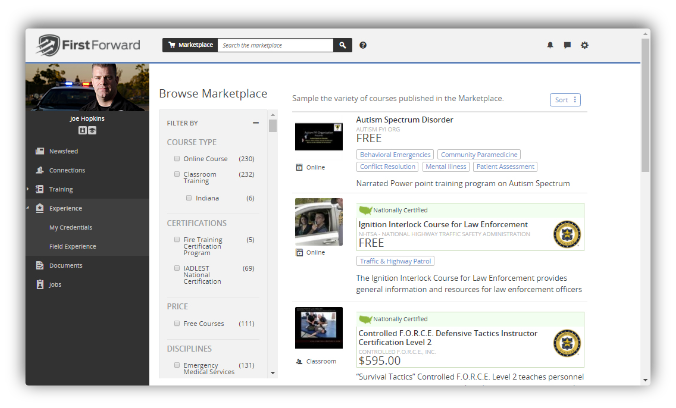
Task: Open Ignition Interlock Course for Law Enforcement
Action: point(443,224)
